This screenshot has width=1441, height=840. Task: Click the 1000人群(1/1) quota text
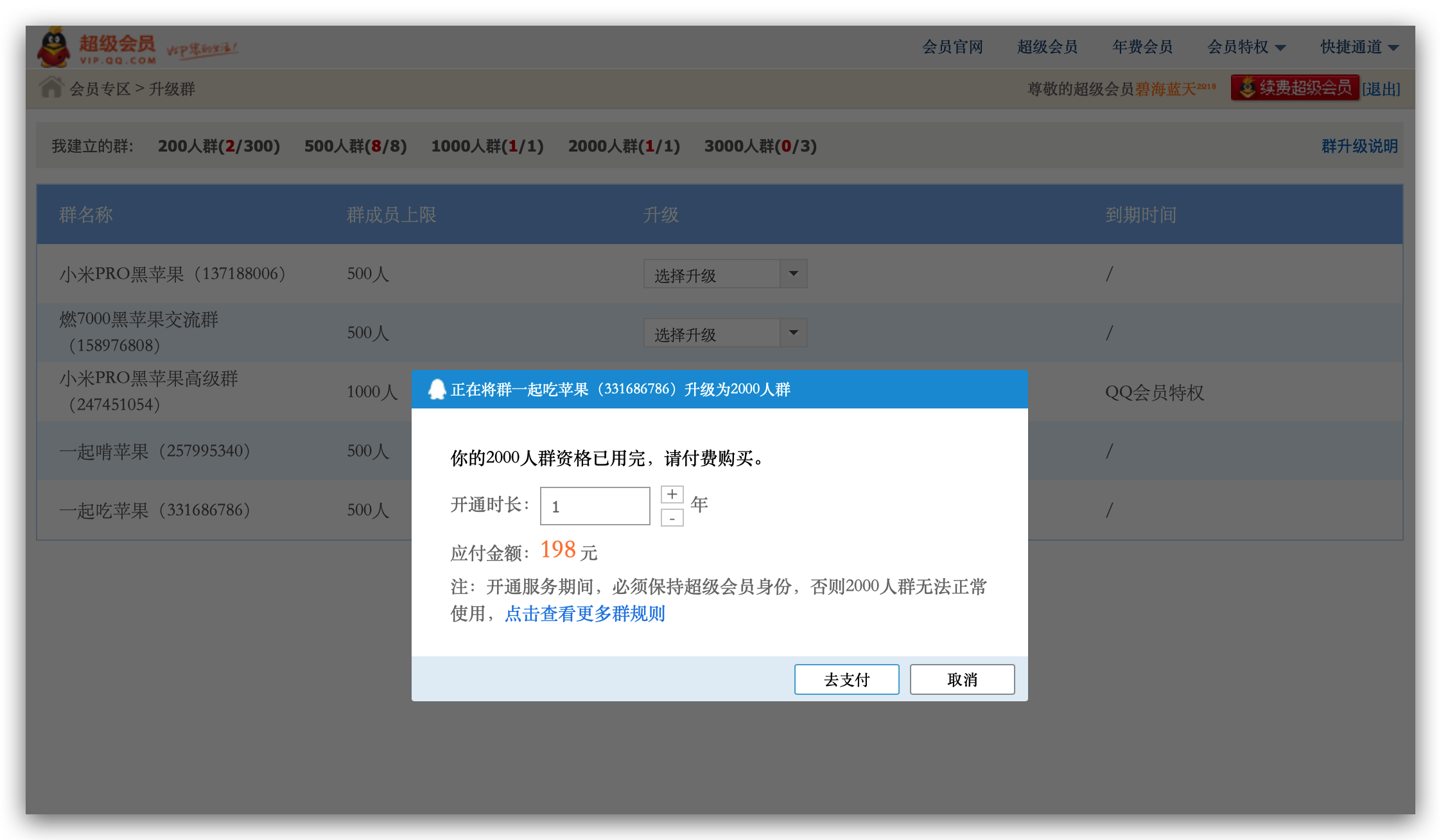487,146
